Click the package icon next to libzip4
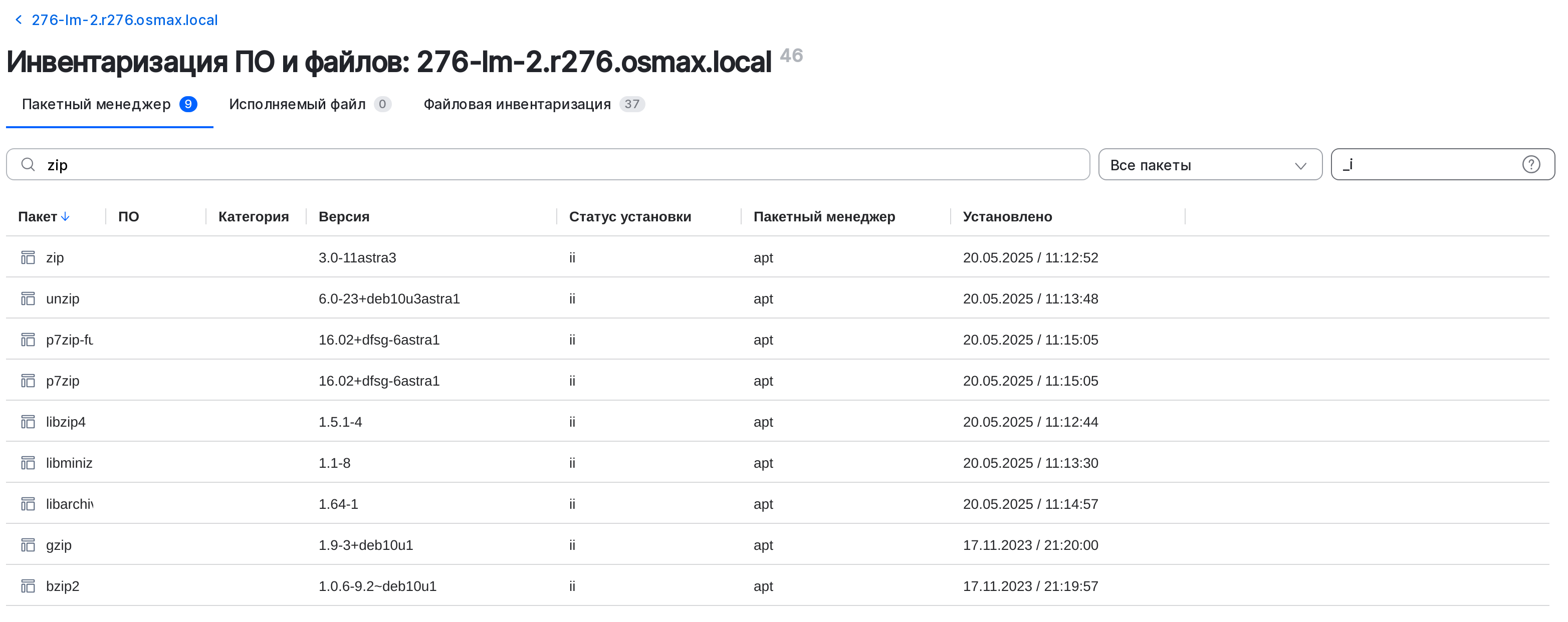 [28, 422]
